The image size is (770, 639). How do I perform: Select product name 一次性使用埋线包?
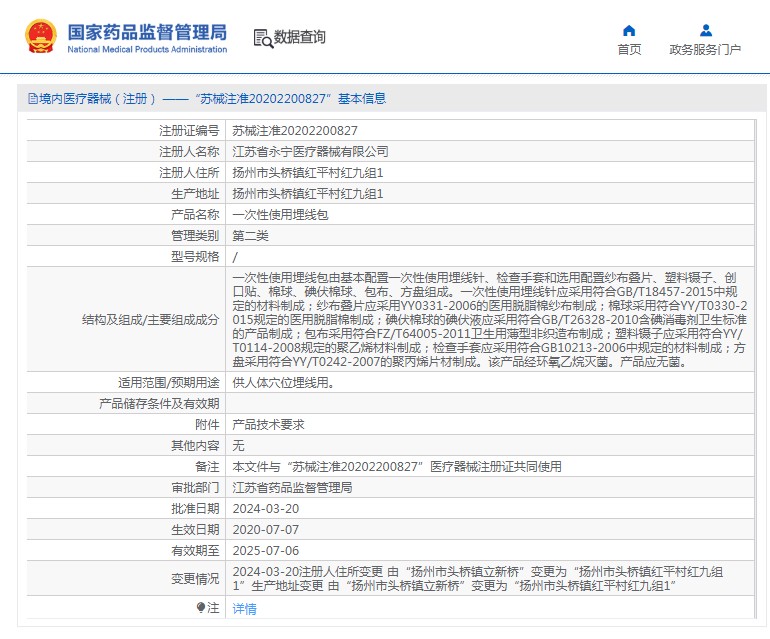click(x=280, y=215)
